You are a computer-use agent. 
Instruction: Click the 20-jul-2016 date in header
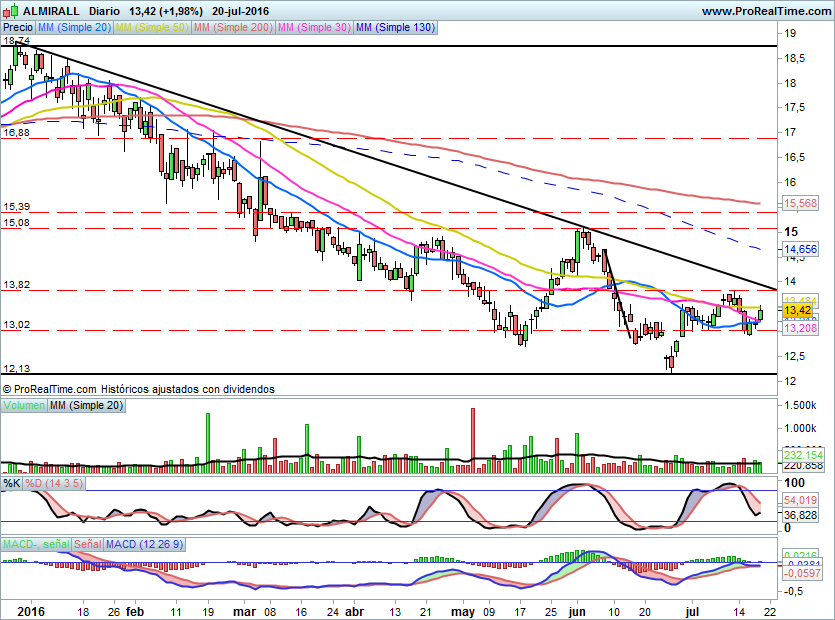tap(240, 11)
